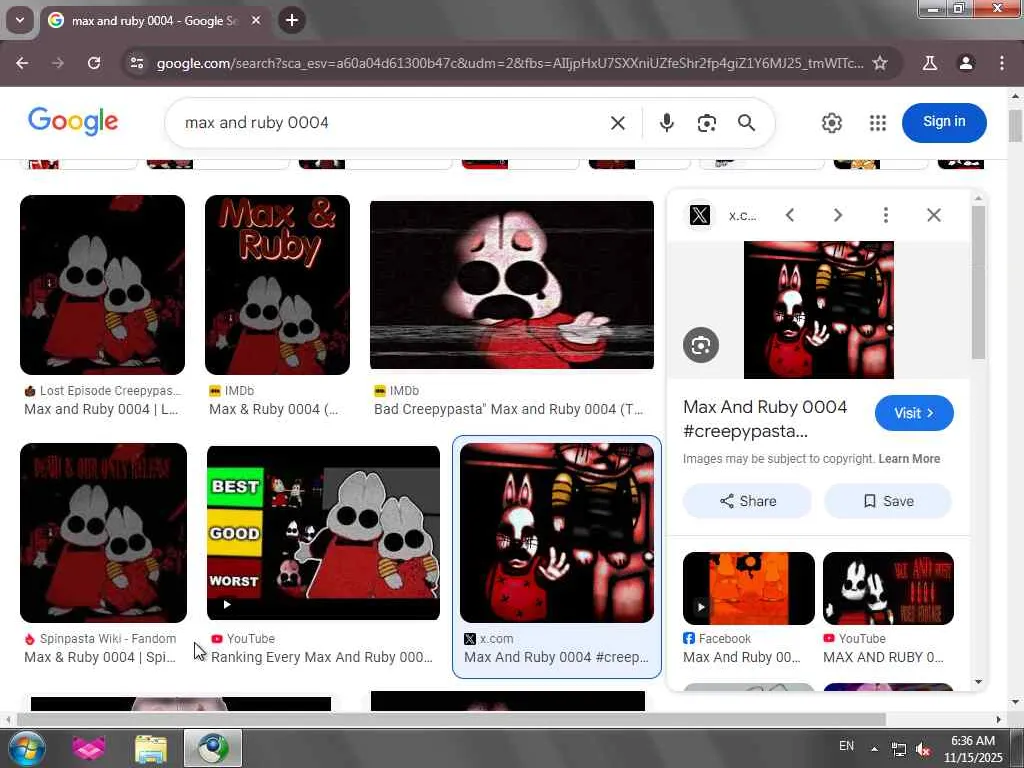Open the Chrome three-dot menu
Image resolution: width=1024 pixels, height=768 pixels.
coord(1002,63)
